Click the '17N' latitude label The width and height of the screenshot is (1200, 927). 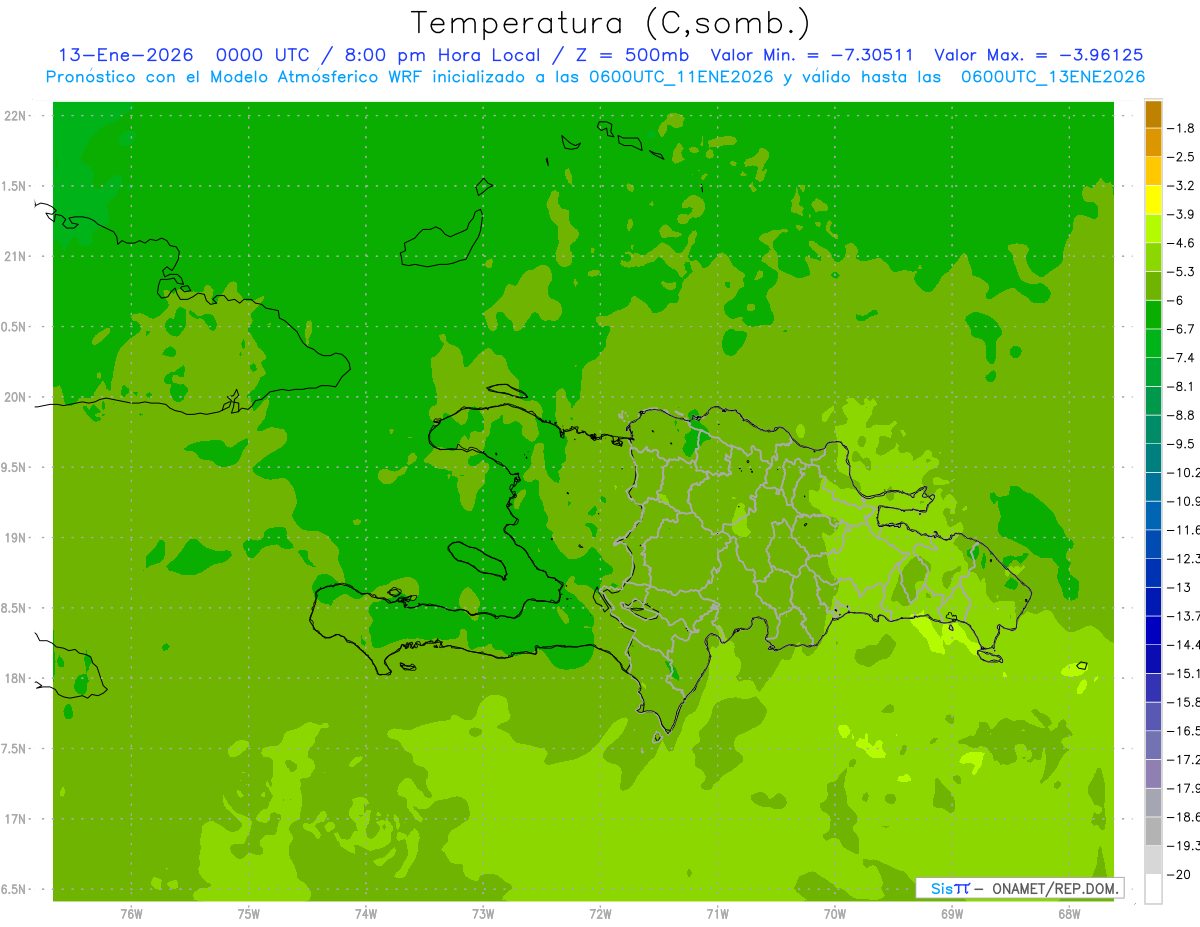coord(16,820)
